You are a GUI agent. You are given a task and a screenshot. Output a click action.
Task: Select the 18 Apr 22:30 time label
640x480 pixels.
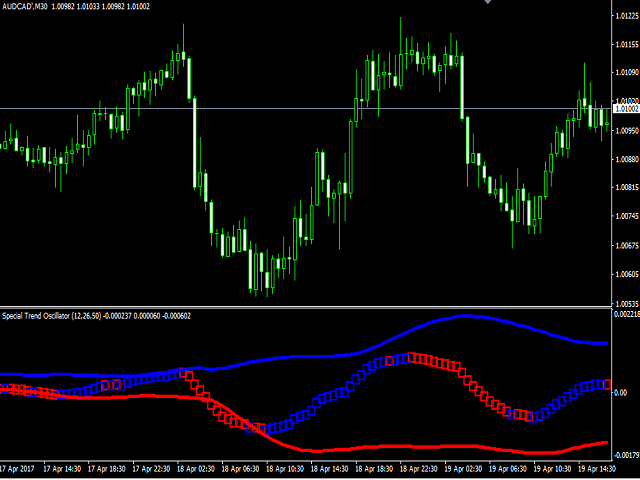pyautogui.click(x=418, y=469)
